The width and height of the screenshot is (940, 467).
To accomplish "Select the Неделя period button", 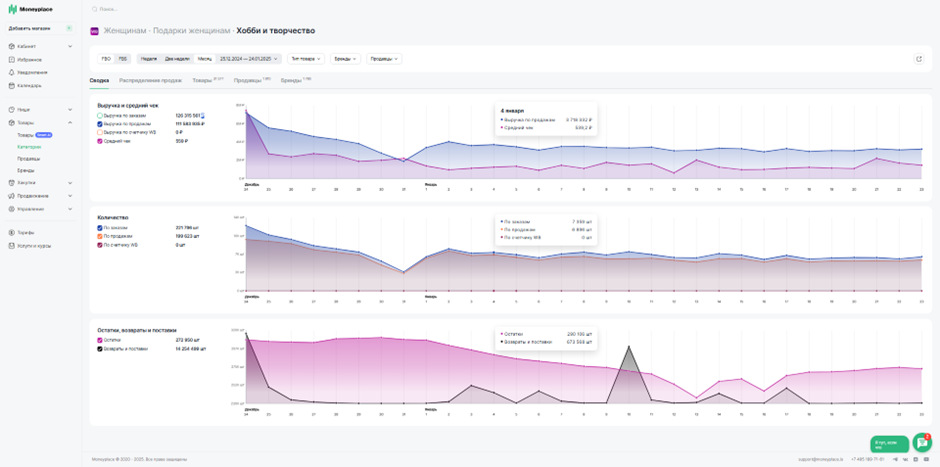I will (x=150, y=59).
